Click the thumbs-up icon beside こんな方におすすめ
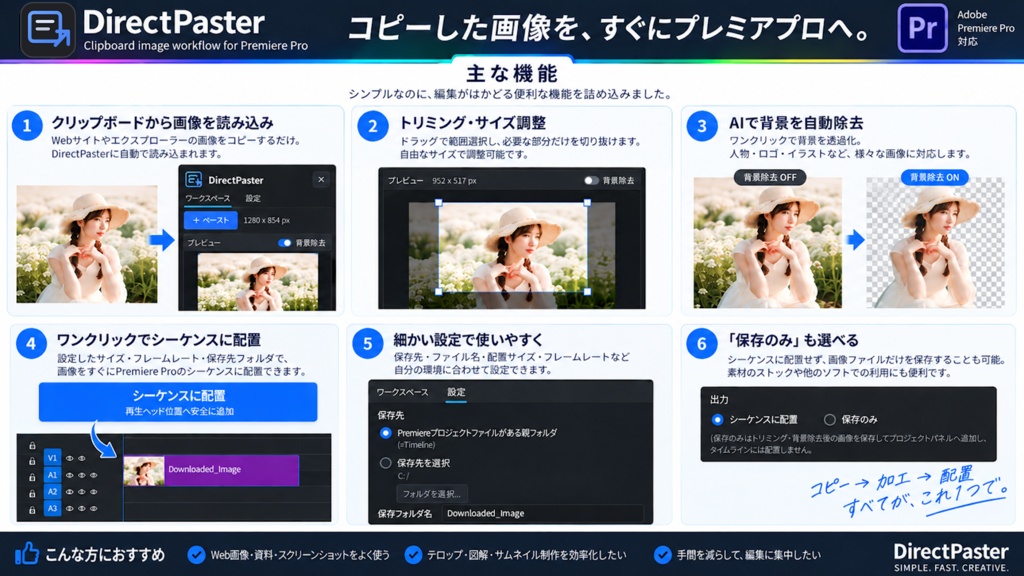The height and width of the screenshot is (576, 1024). 27,554
